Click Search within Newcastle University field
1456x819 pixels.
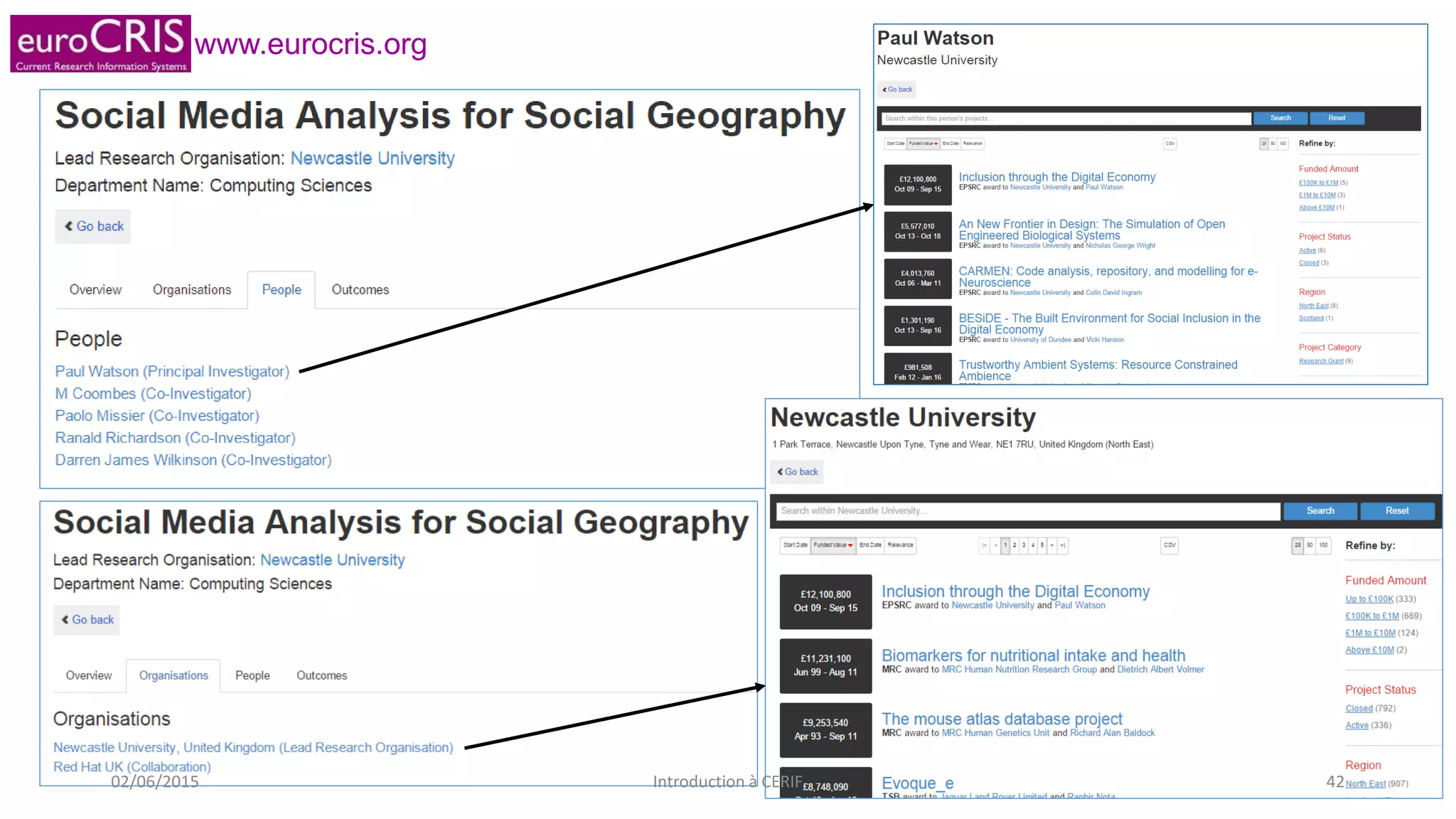coord(1027,511)
